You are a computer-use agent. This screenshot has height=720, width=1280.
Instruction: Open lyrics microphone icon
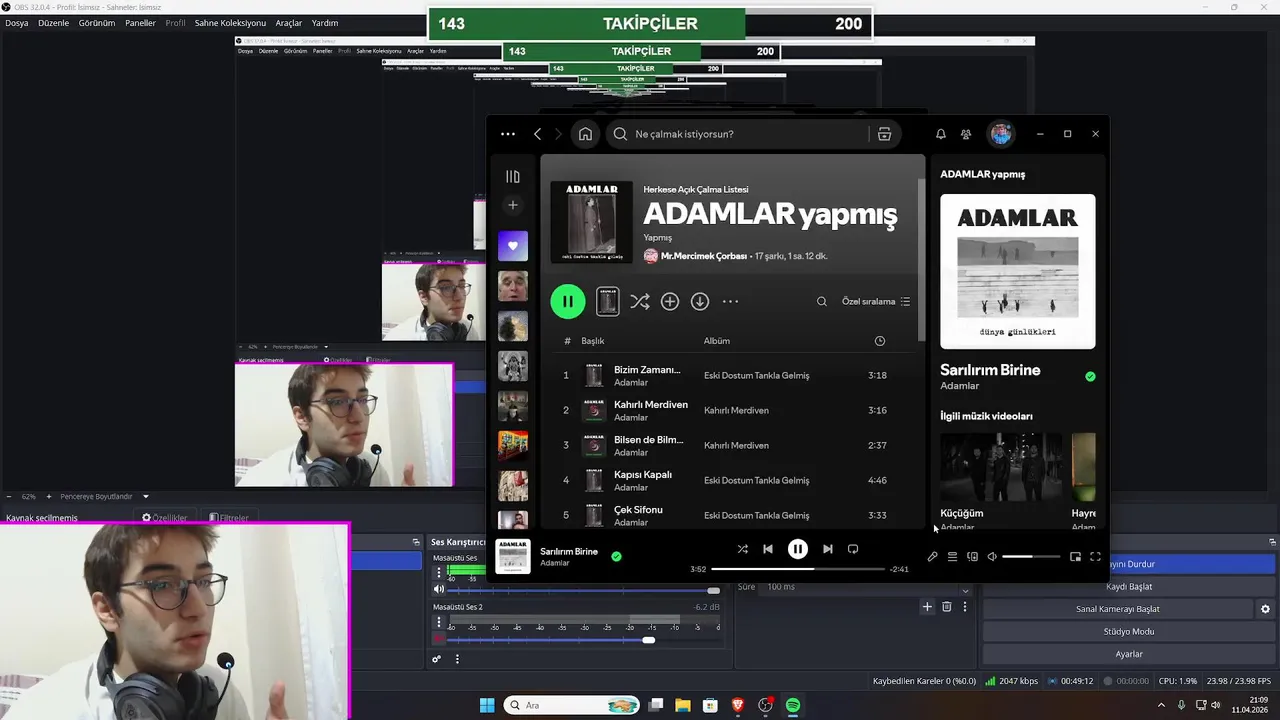[x=932, y=557]
